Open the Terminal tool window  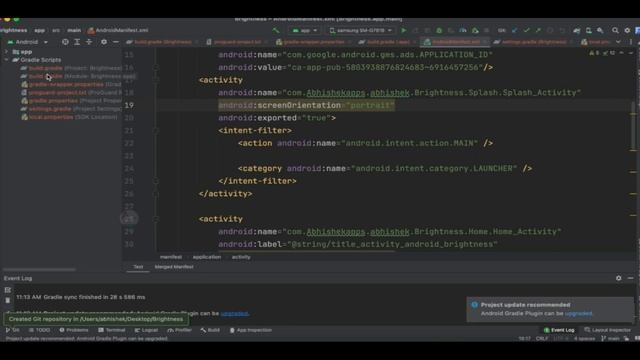(112, 330)
